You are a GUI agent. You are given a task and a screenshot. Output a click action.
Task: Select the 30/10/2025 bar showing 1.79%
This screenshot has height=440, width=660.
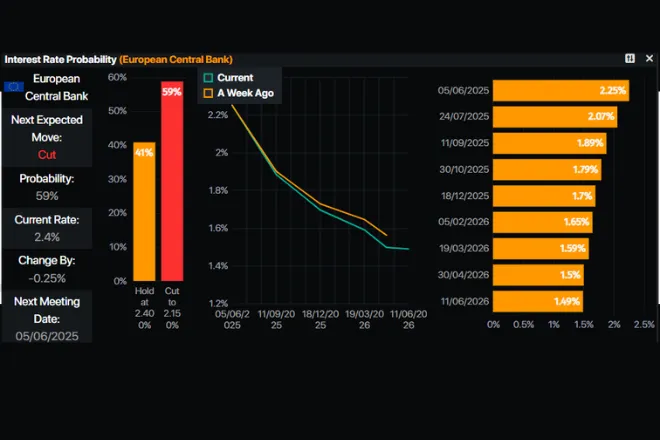(547, 170)
